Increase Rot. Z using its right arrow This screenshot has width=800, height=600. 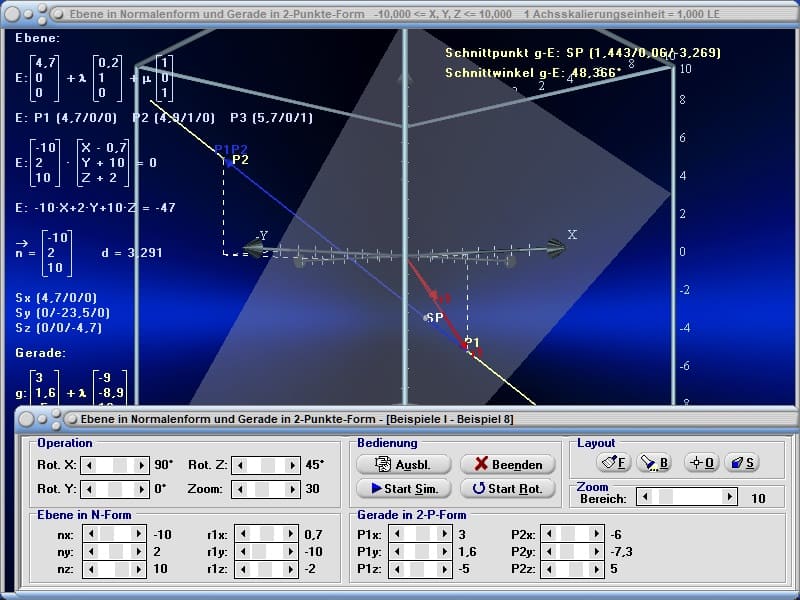coord(292,465)
